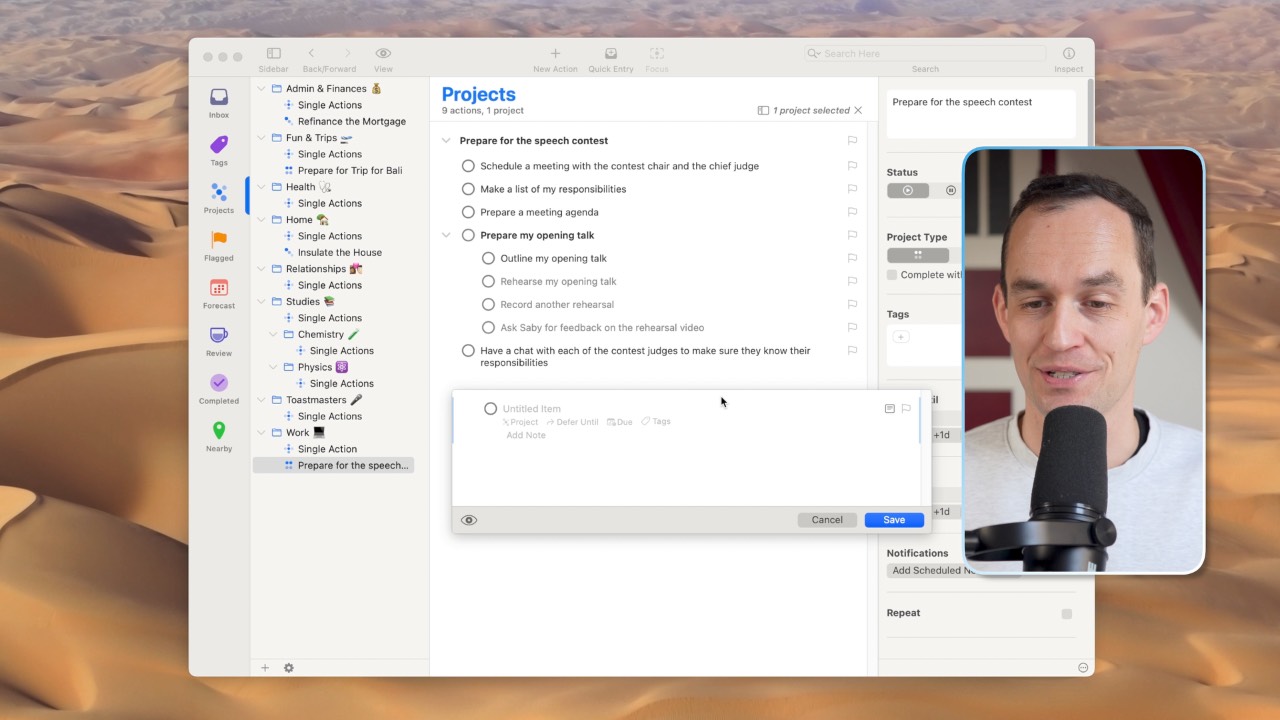Open the View options eye icon

tap(383, 53)
